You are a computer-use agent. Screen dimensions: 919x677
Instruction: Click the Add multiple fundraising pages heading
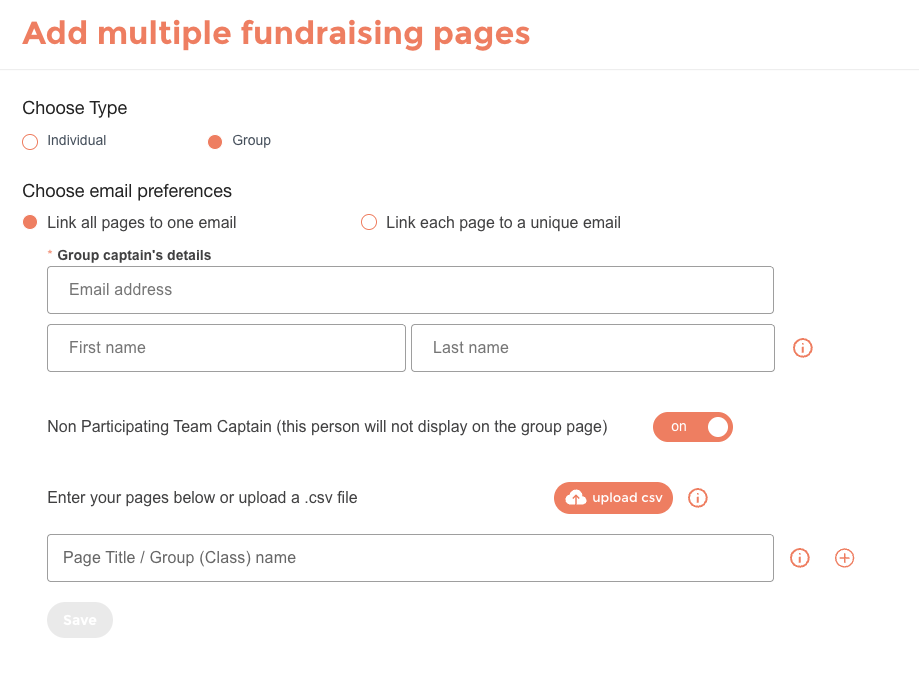pyautogui.click(x=276, y=33)
